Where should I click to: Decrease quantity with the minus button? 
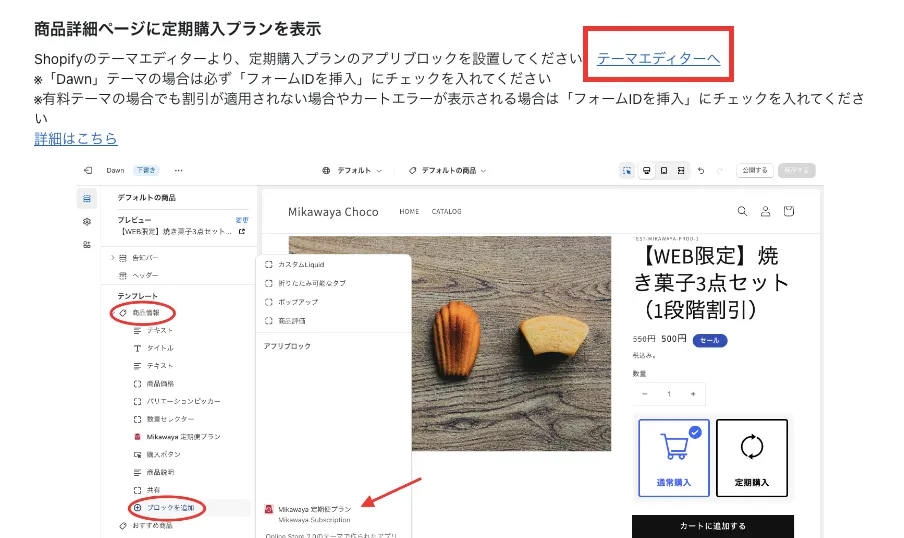coord(645,394)
